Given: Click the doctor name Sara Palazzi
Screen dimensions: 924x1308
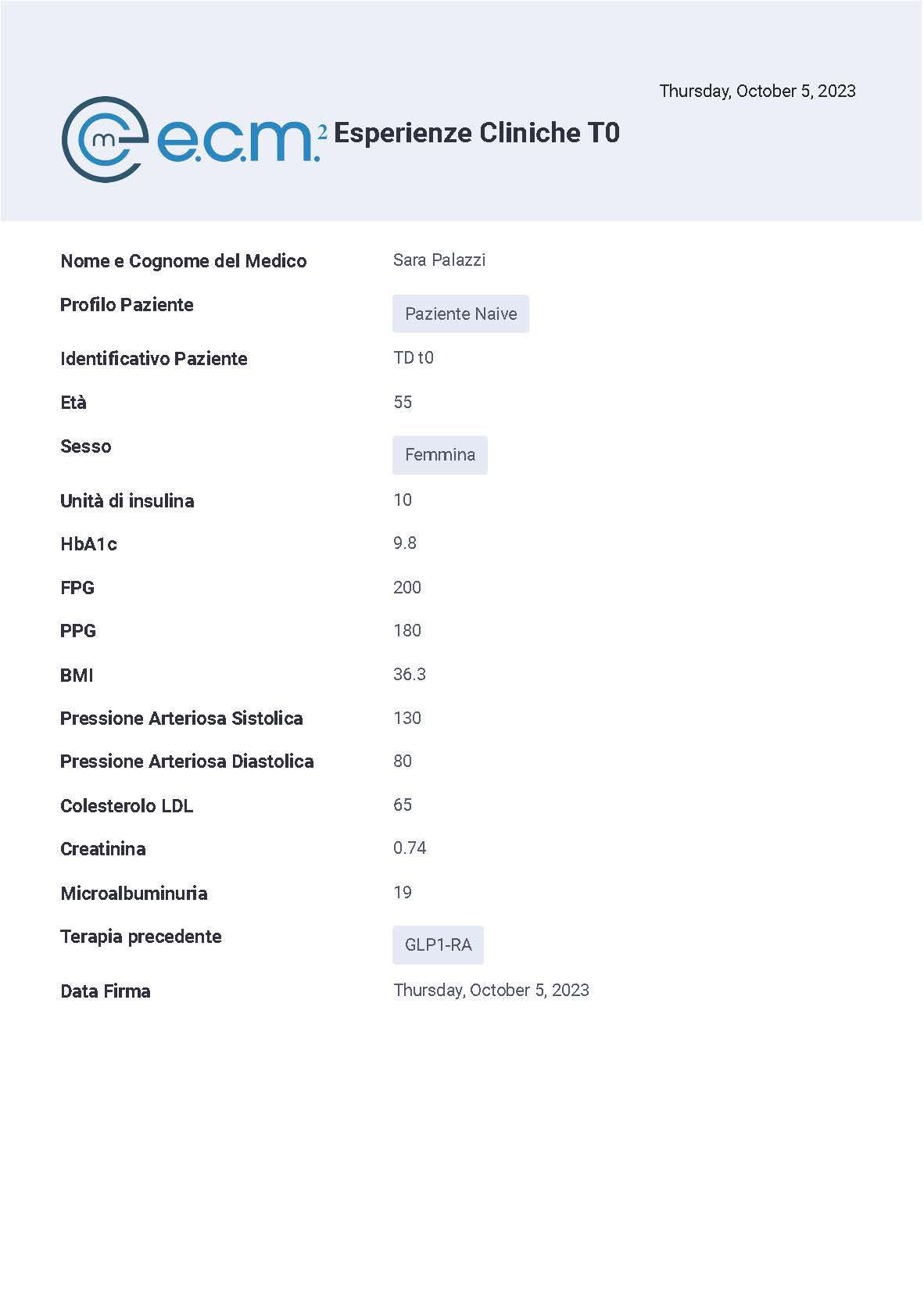Looking at the screenshot, I should point(439,260).
